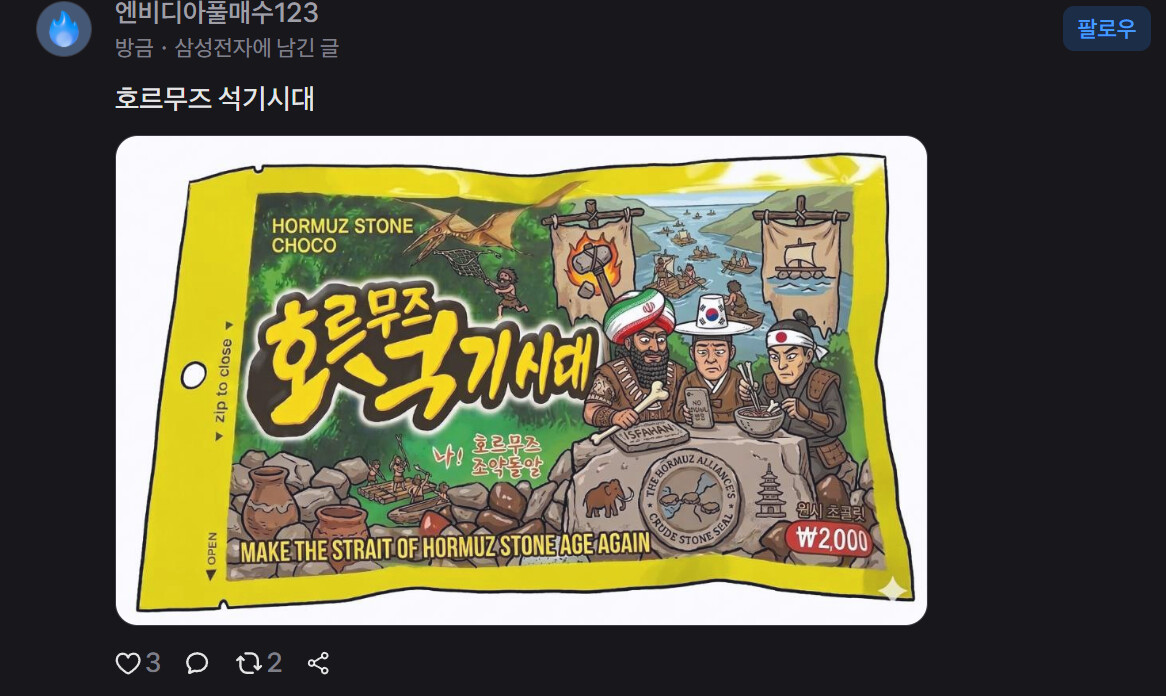This screenshot has height=696, width=1166.
Task: Click the ₩2,000 red price tag in image
Action: click(832, 538)
